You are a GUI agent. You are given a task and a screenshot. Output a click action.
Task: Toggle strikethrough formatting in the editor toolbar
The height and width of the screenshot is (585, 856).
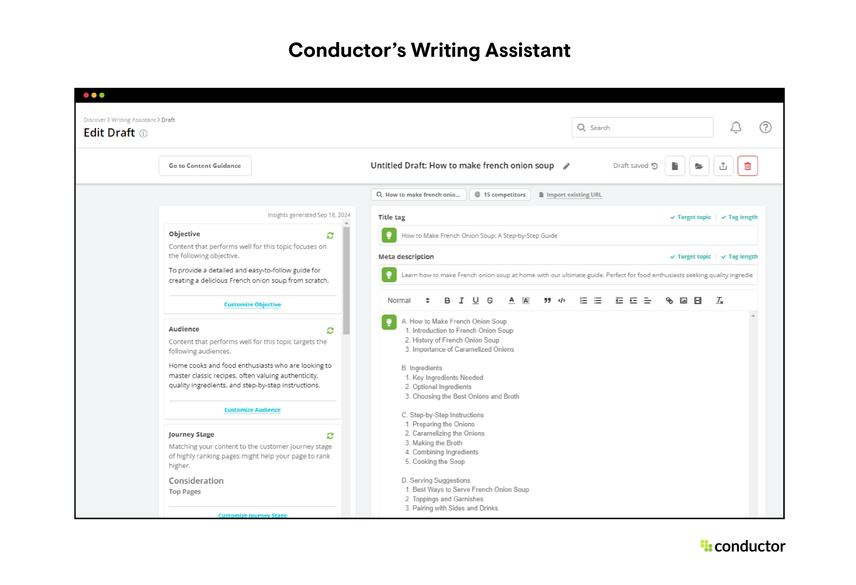coord(490,301)
